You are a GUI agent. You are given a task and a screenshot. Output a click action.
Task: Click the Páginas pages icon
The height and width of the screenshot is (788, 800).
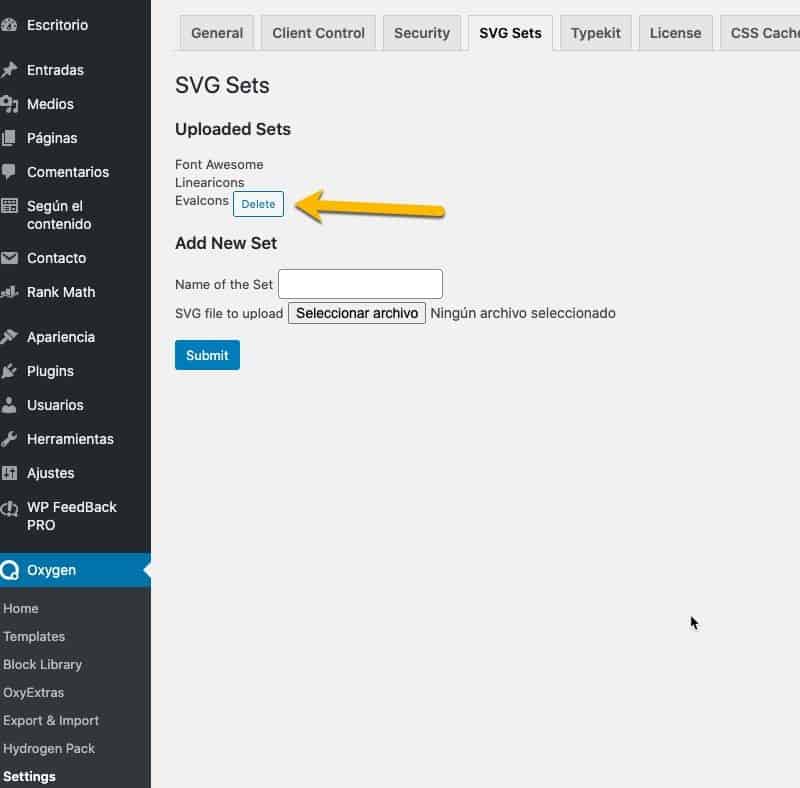click(9, 138)
